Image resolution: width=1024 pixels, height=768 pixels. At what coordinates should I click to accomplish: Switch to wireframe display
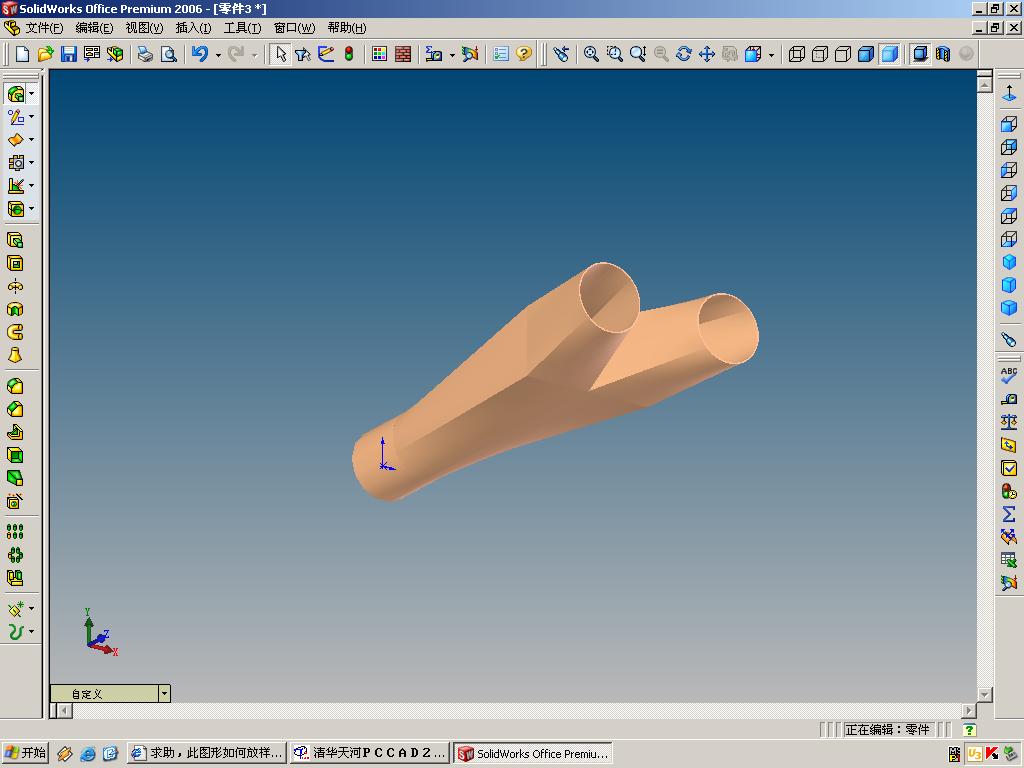(x=797, y=54)
